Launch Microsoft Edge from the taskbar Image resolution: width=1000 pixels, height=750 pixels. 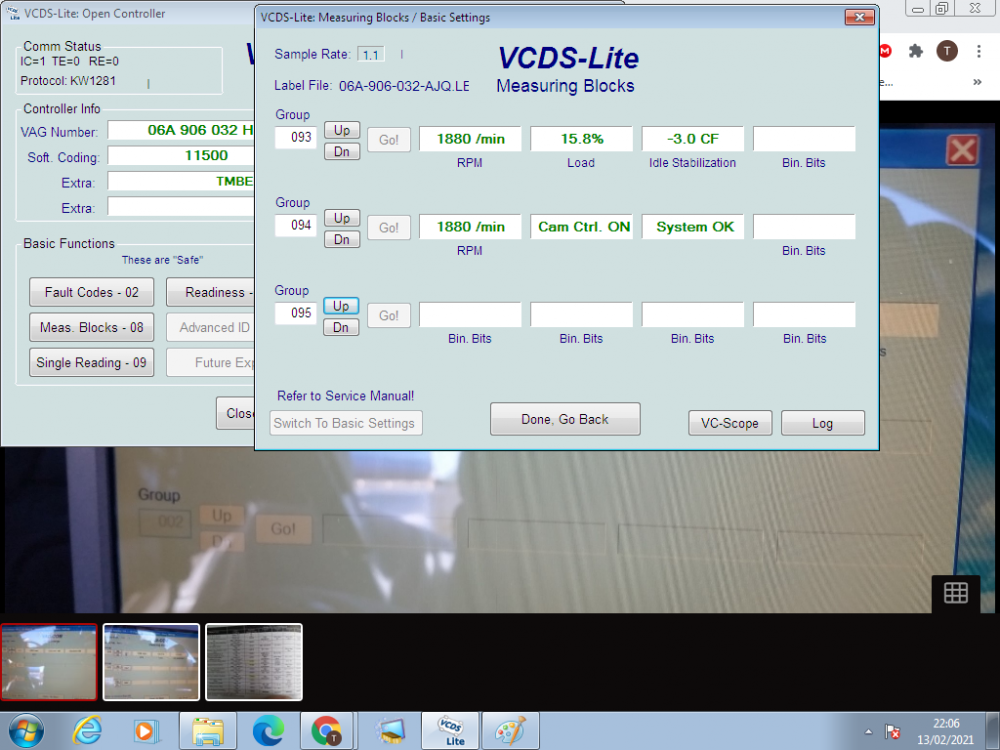[x=268, y=731]
